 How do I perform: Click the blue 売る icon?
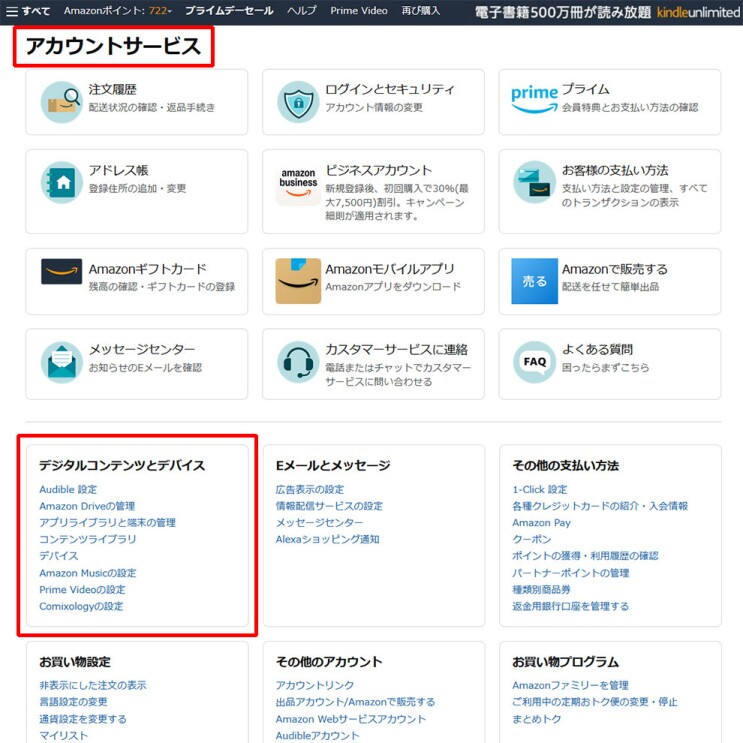[x=535, y=281]
